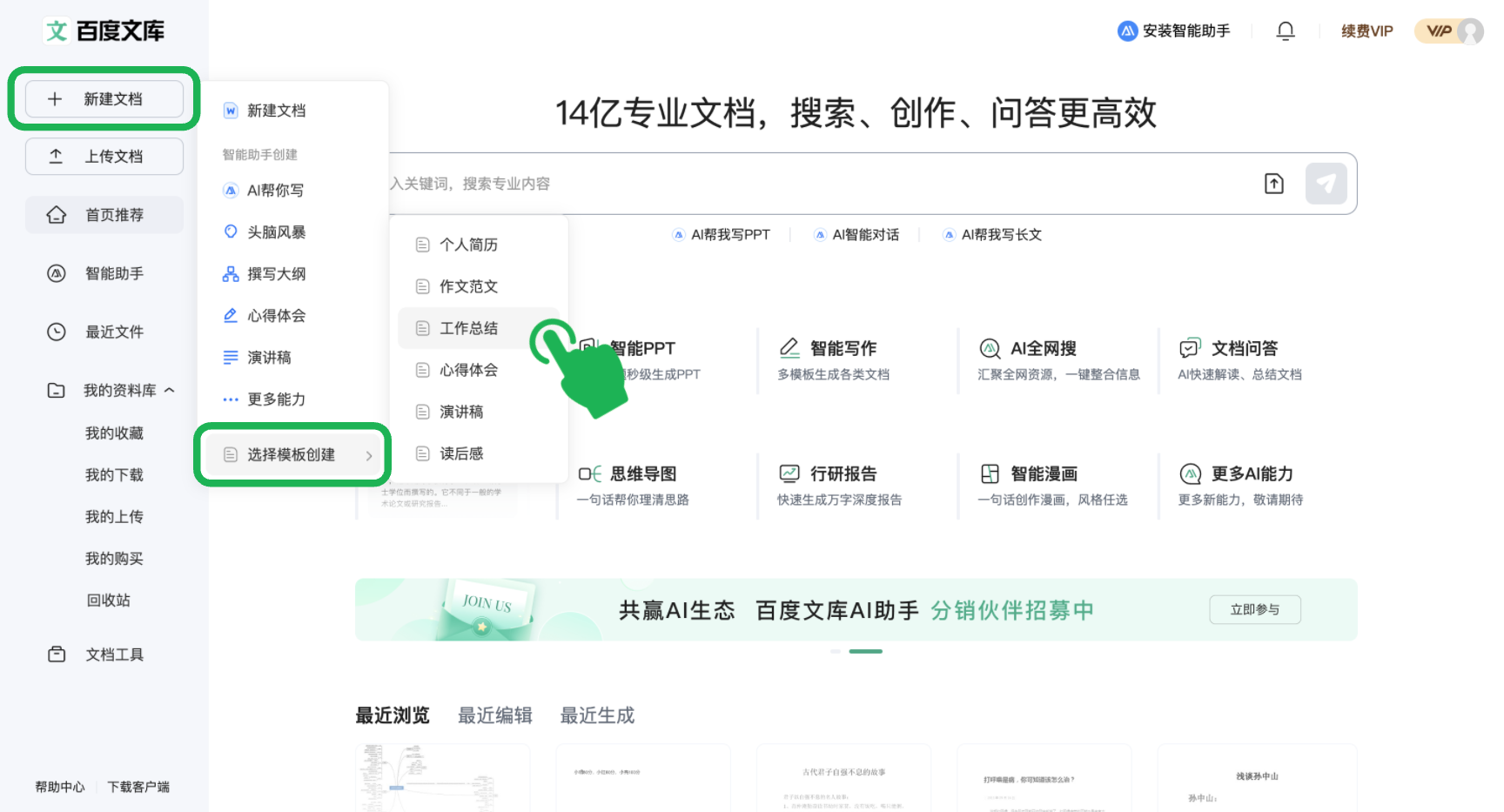Click AI智能对话 shortcut
Image resolution: width=1504 pixels, height=812 pixels.
[x=856, y=235]
